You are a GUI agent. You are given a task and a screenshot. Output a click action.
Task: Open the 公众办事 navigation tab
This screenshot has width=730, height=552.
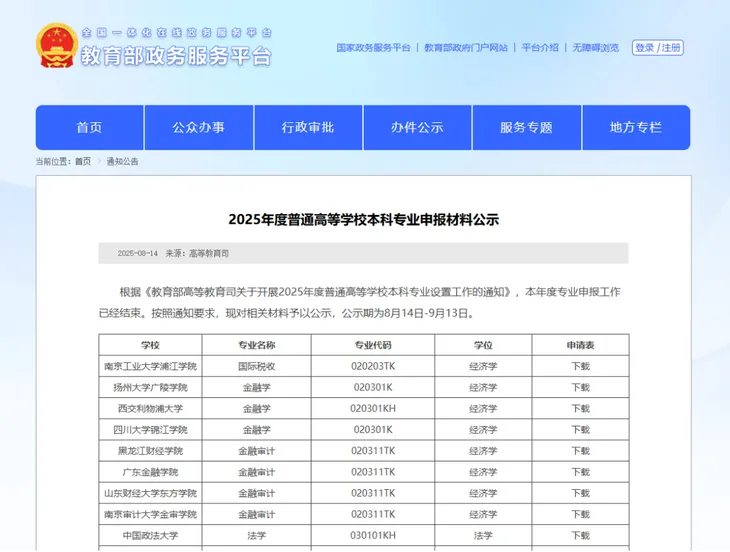(198, 127)
